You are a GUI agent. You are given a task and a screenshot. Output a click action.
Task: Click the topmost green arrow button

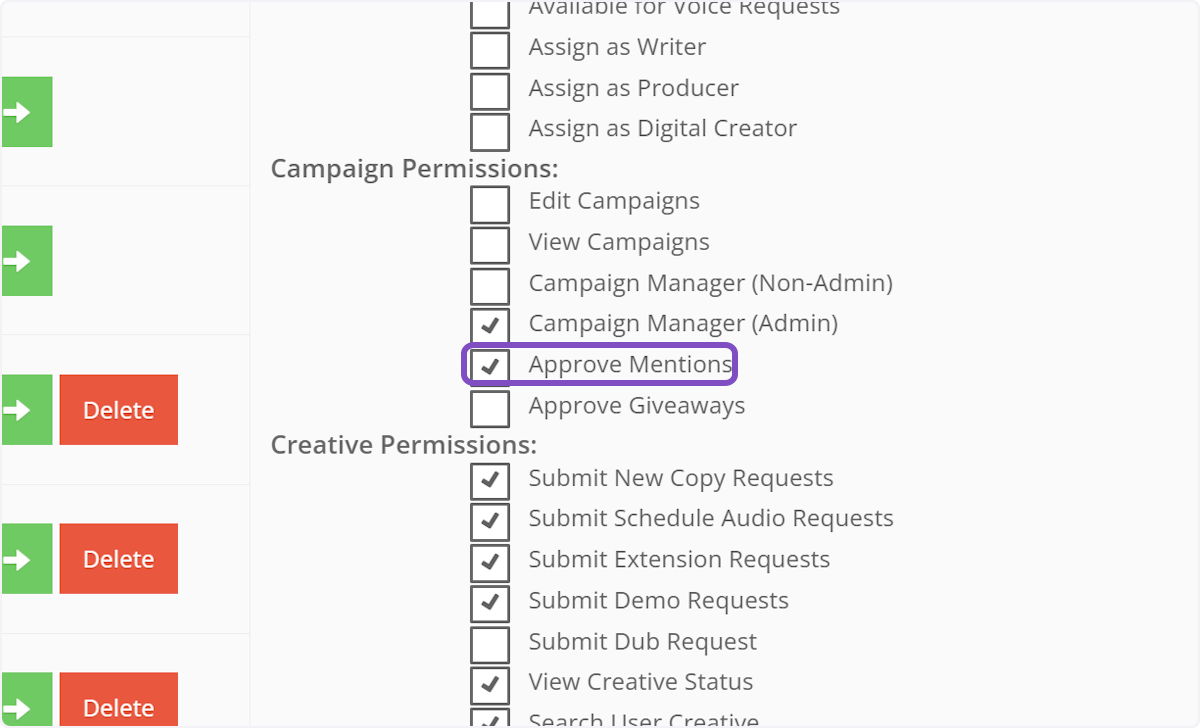[x=26, y=112]
